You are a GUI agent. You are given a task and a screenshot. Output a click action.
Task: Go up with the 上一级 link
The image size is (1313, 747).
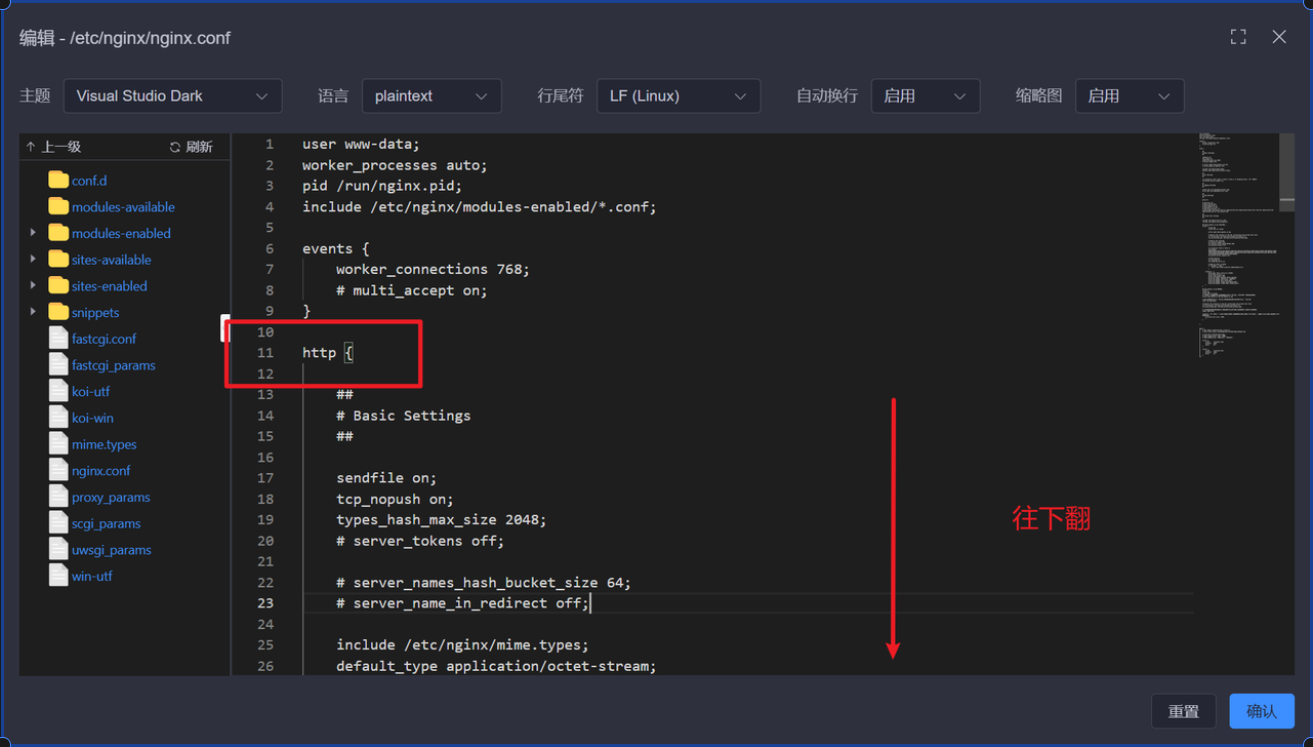(61, 147)
